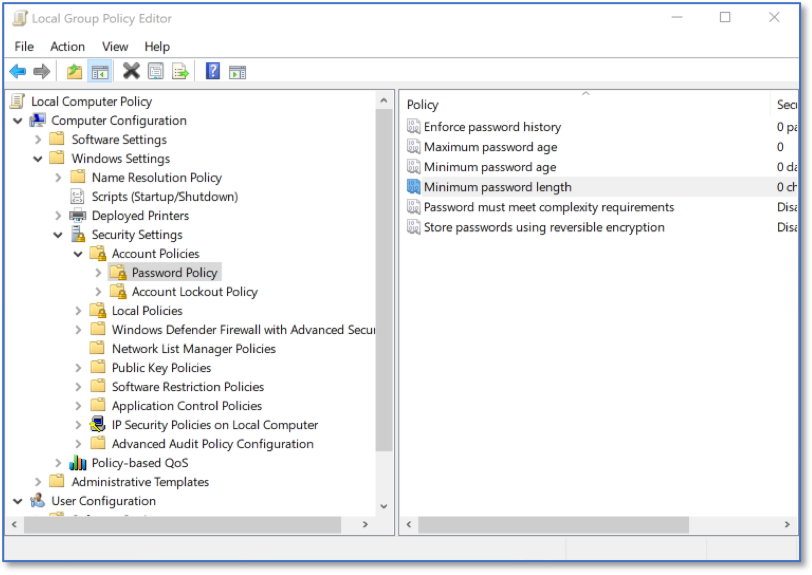Click the Deployed Printers printer icon
Screen dimensions: 812x575
click(x=78, y=215)
